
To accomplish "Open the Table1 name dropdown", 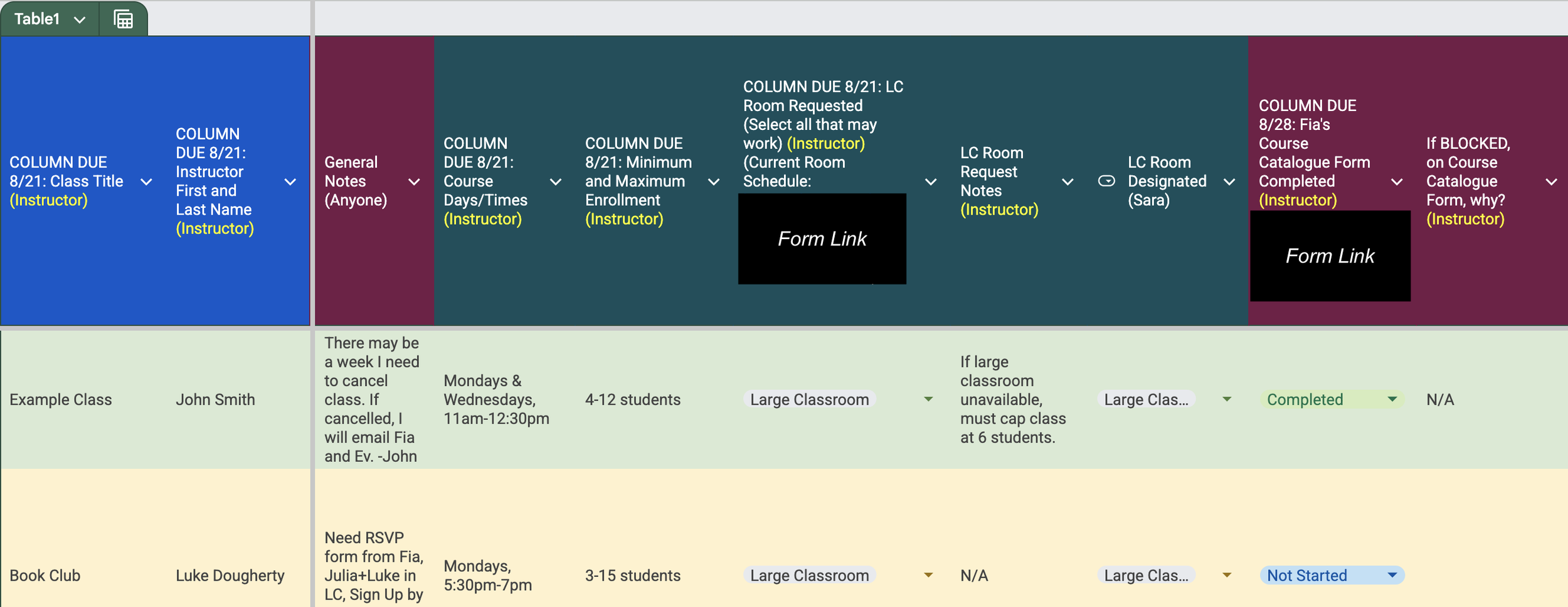I will (x=80, y=19).
